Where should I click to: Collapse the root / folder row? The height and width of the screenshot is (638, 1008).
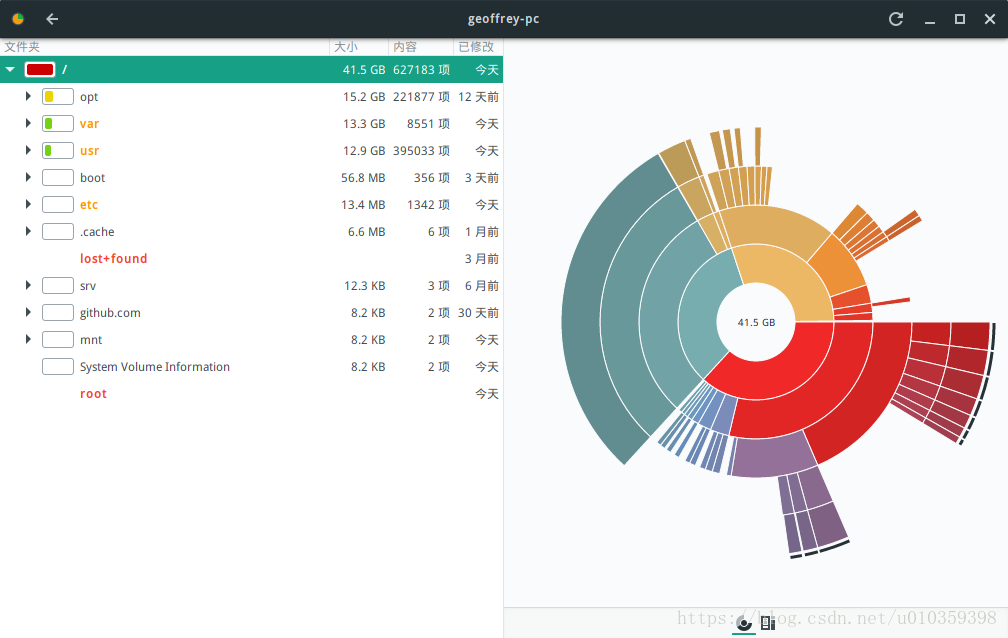click(10, 69)
